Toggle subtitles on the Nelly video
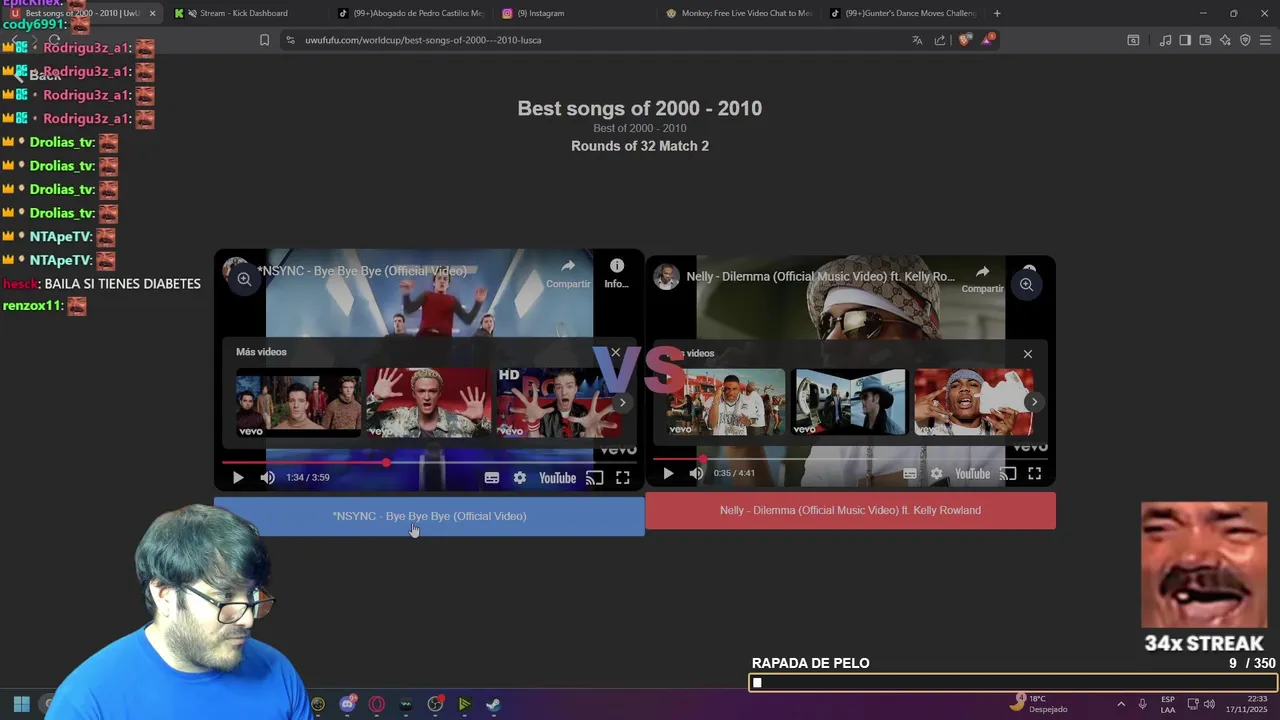This screenshot has height=720, width=1280. [x=909, y=474]
